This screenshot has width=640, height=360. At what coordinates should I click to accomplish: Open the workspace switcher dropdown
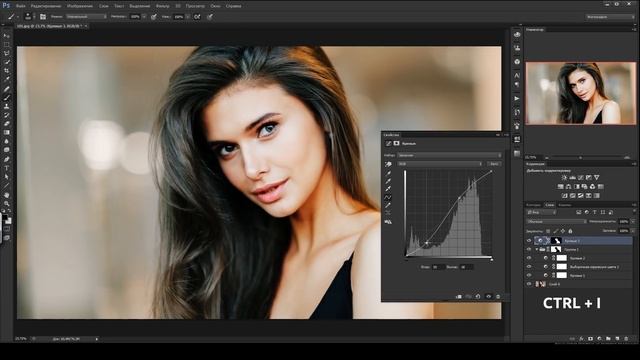coord(610,17)
